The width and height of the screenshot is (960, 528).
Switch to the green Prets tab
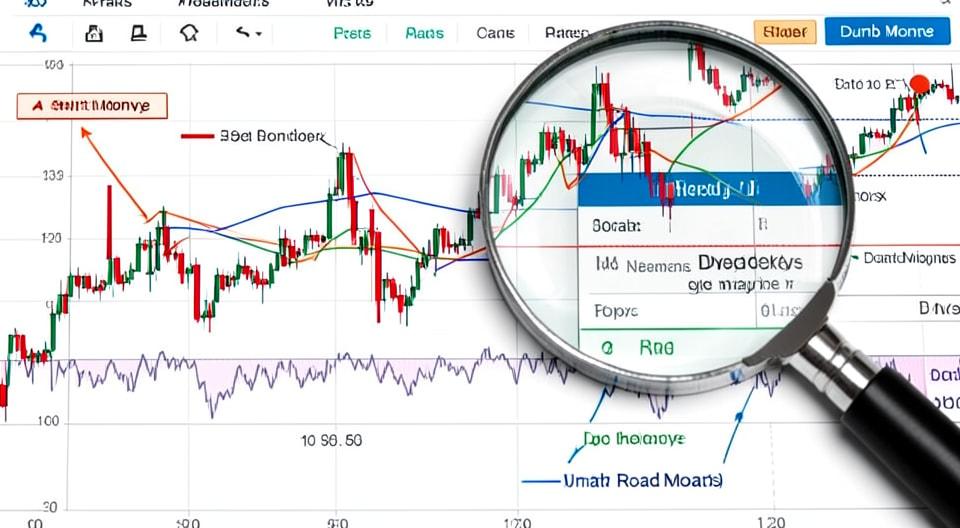[x=352, y=32]
